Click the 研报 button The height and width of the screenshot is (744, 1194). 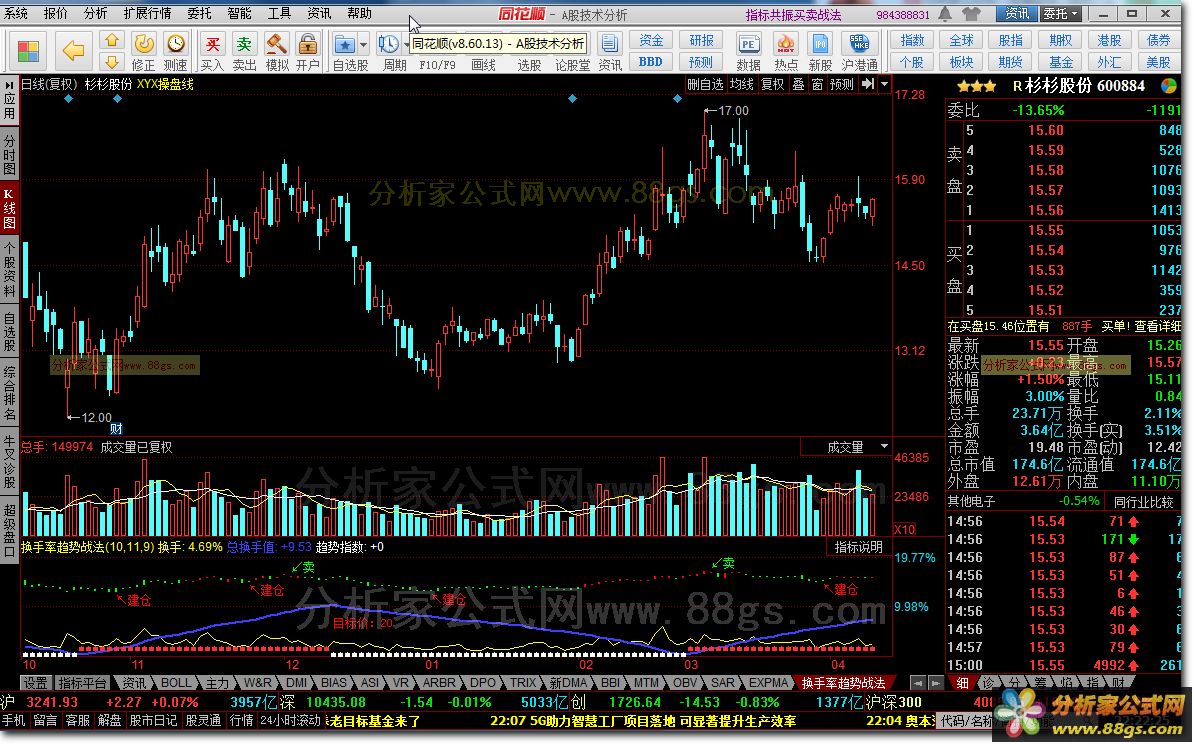click(x=701, y=41)
